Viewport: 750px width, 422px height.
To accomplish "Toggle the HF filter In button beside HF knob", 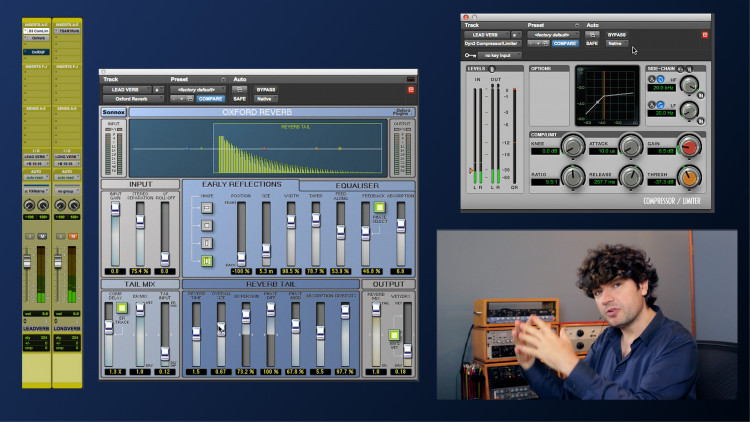I will pos(701,96).
